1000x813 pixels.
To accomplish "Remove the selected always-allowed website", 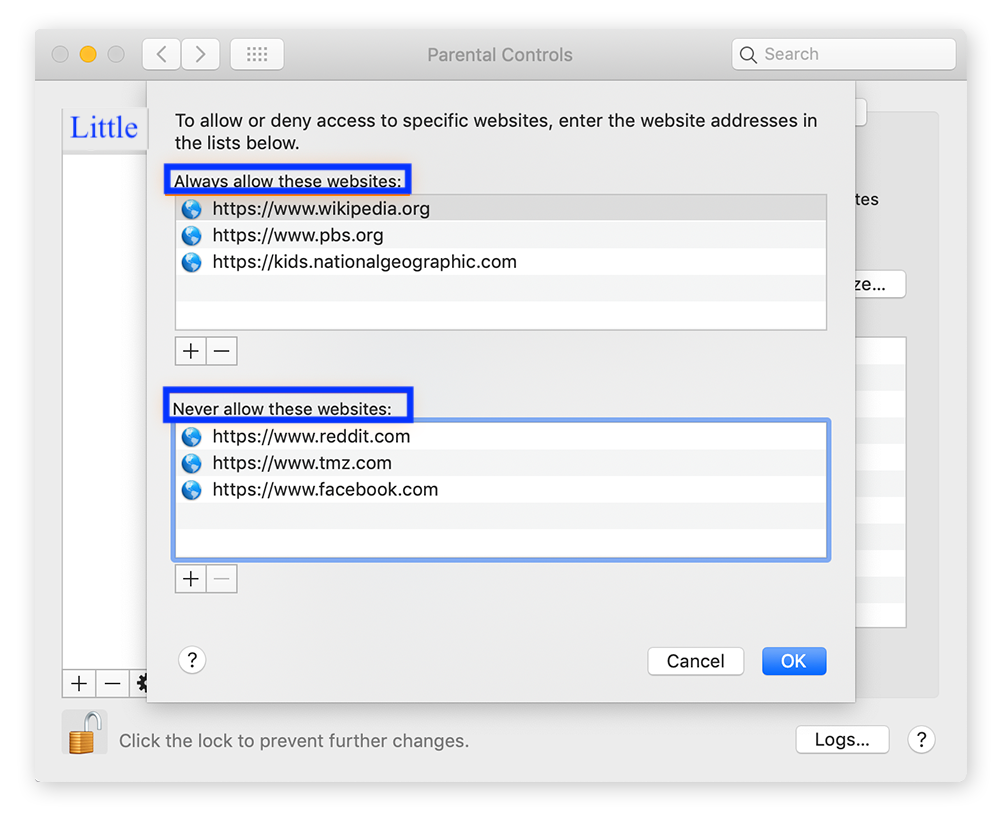I will point(221,350).
